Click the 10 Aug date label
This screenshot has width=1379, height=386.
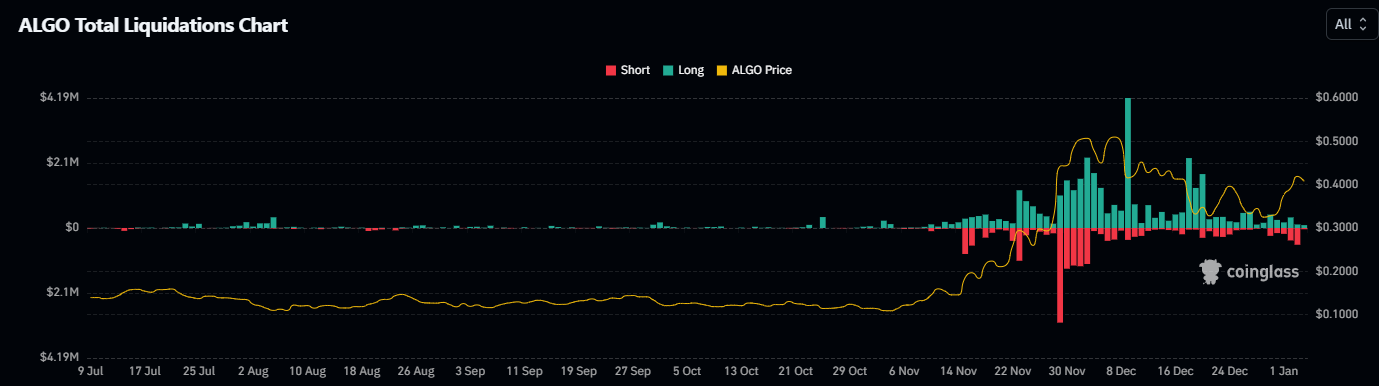308,371
